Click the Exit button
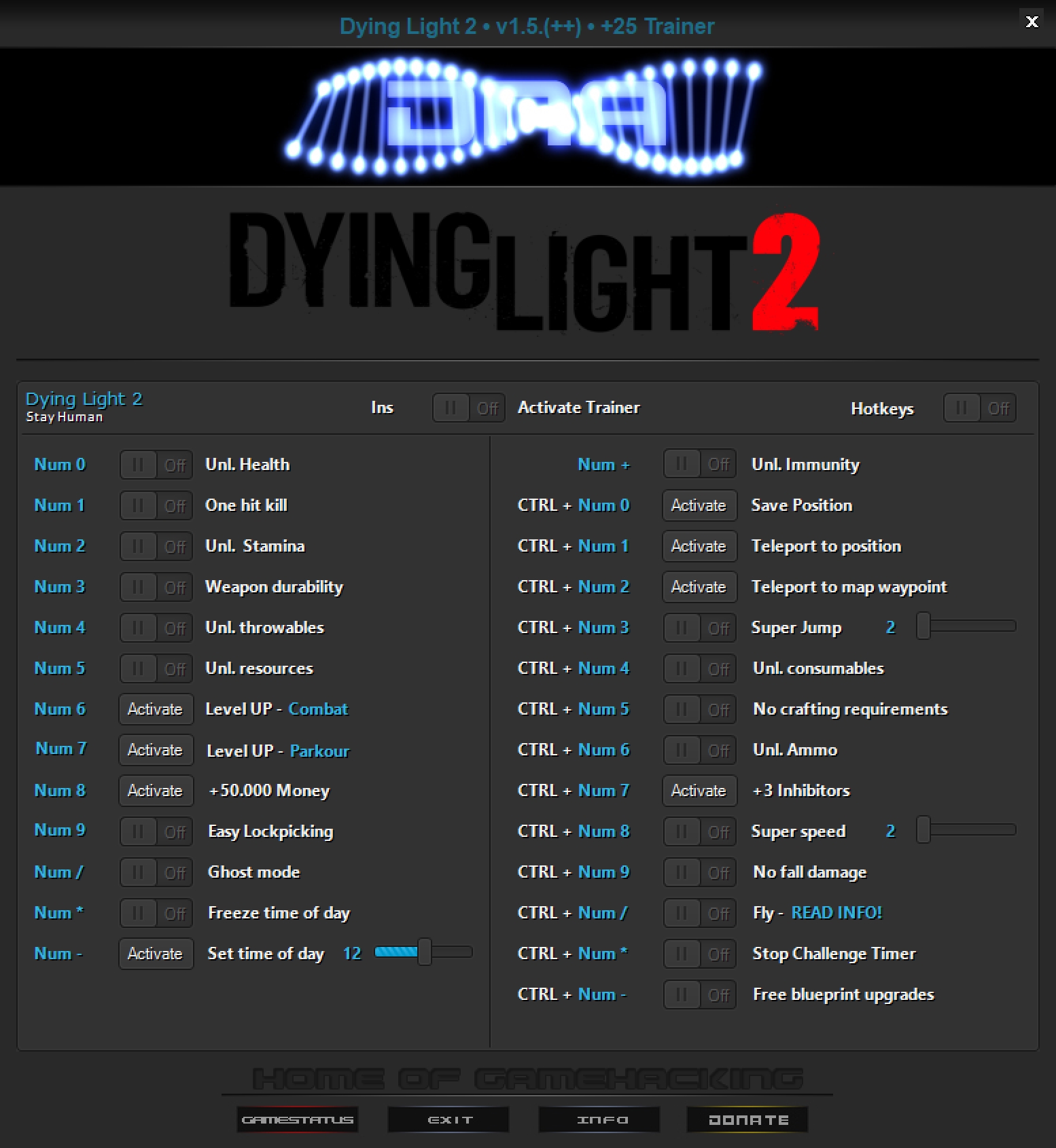 point(448,1119)
